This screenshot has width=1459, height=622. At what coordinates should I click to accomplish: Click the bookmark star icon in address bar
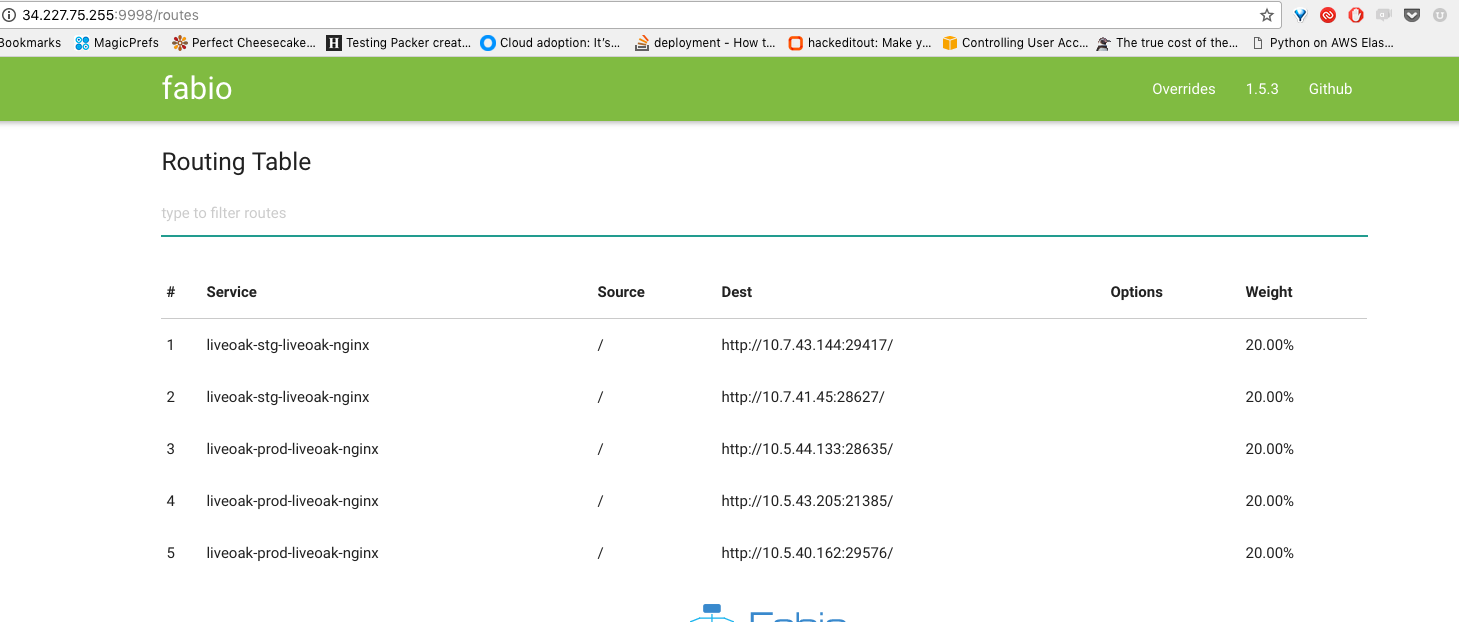tap(1267, 15)
